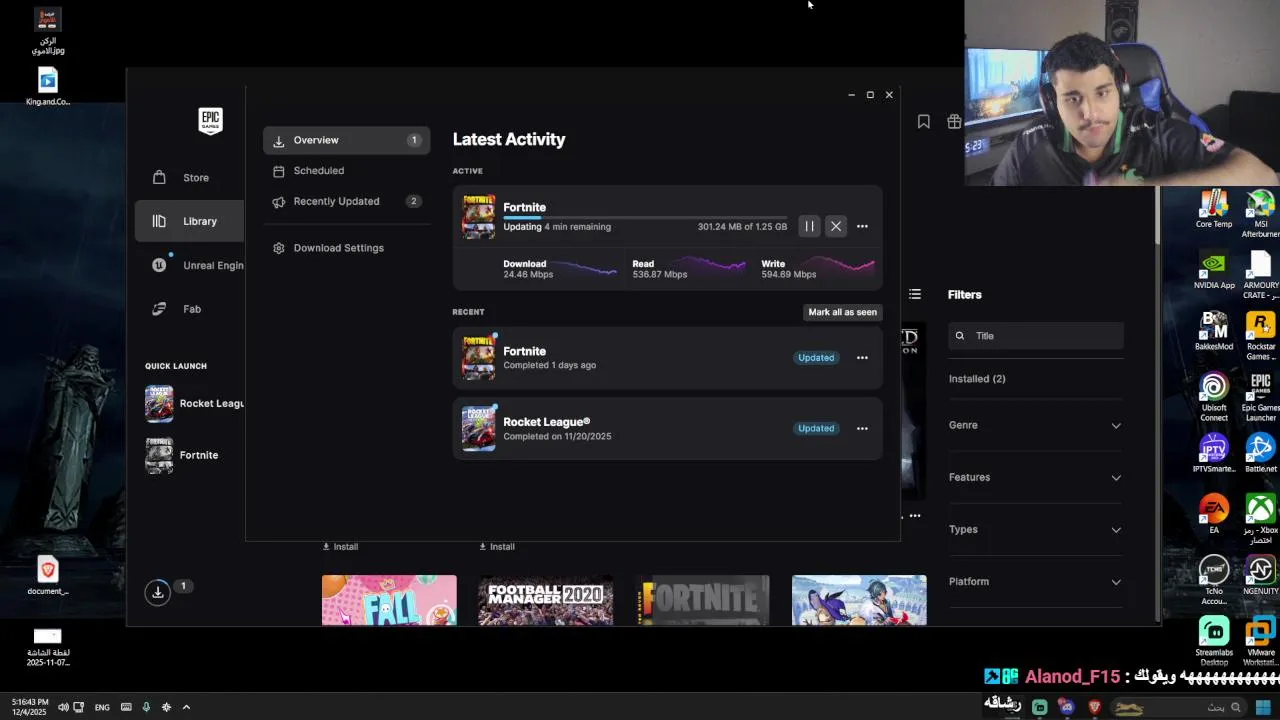Viewport: 1280px width, 720px height.
Task: Open ARMOURY CRATE desktop shortcut
Action: [x=1260, y=275]
